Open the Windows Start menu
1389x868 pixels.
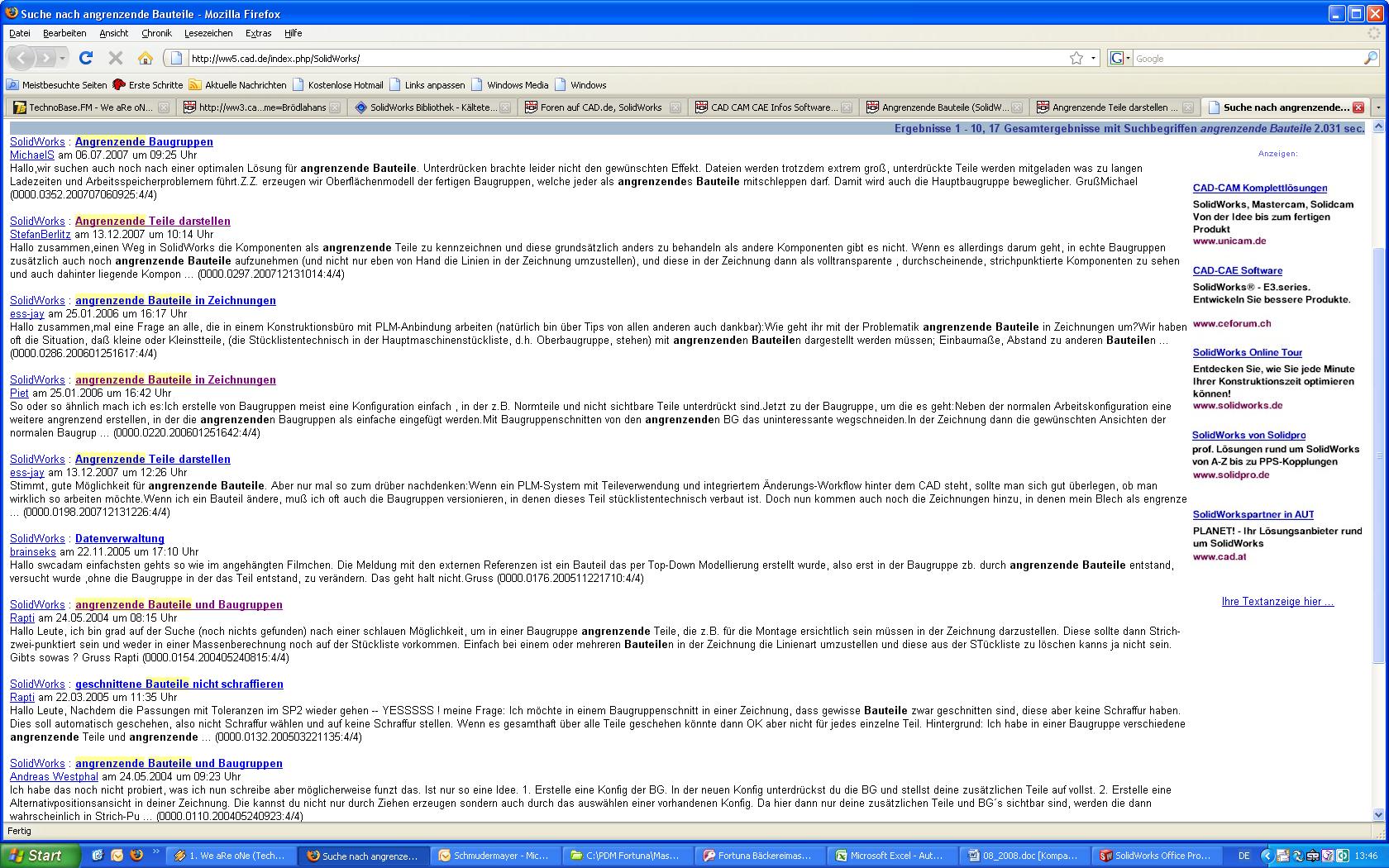point(41,856)
